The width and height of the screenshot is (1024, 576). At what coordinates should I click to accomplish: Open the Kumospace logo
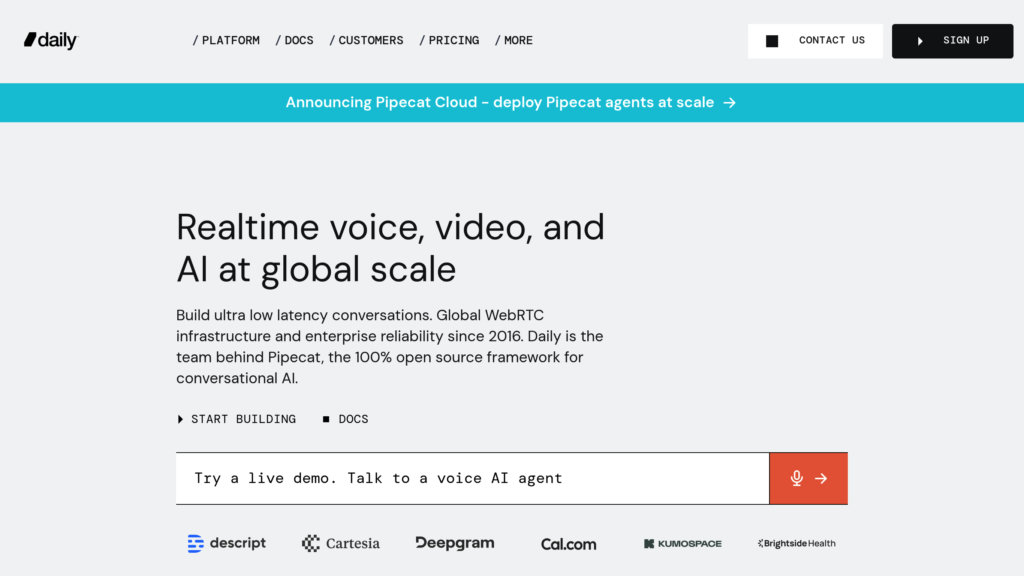[682, 544]
